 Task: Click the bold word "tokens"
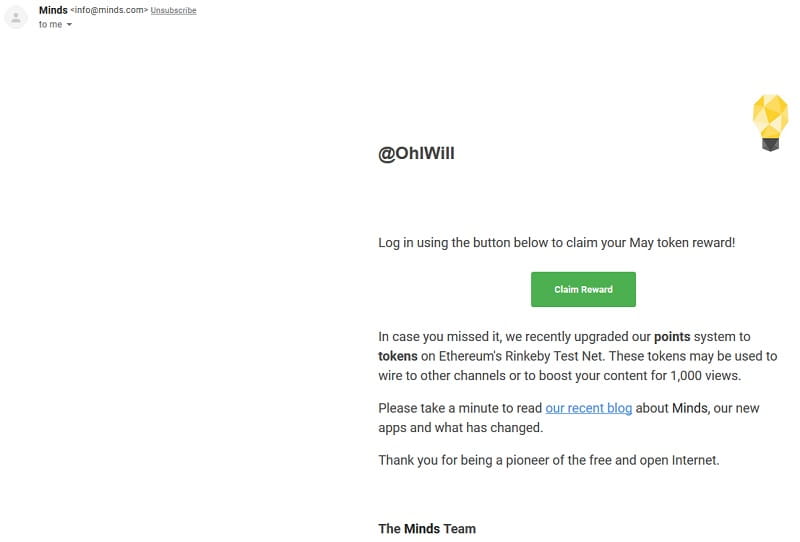click(x=398, y=356)
